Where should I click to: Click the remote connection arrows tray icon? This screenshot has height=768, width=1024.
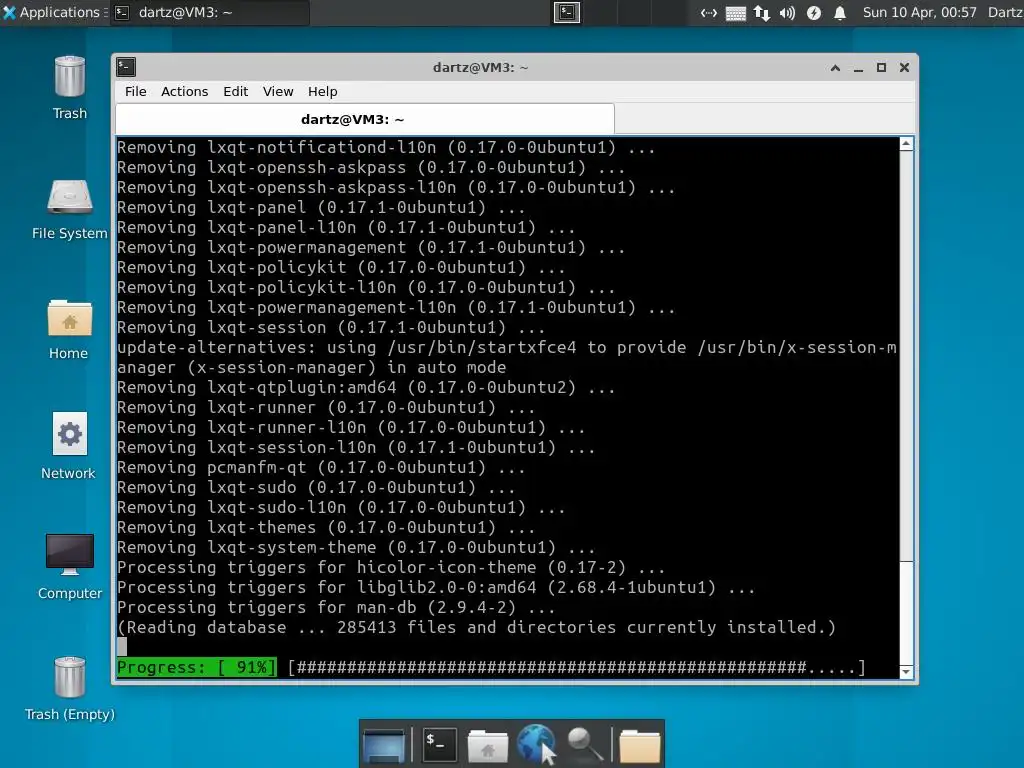709,12
